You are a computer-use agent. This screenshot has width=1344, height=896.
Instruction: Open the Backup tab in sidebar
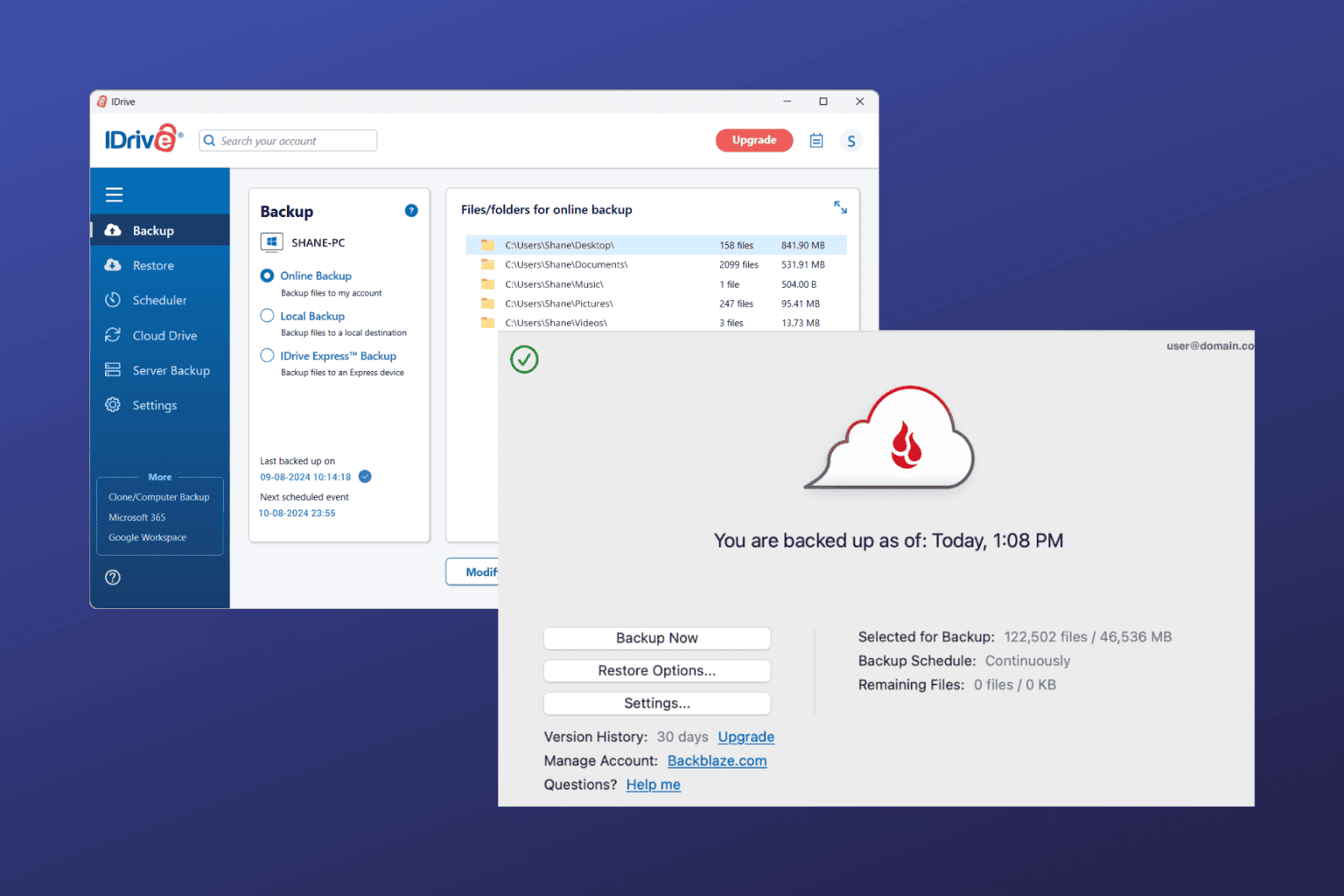(x=160, y=230)
